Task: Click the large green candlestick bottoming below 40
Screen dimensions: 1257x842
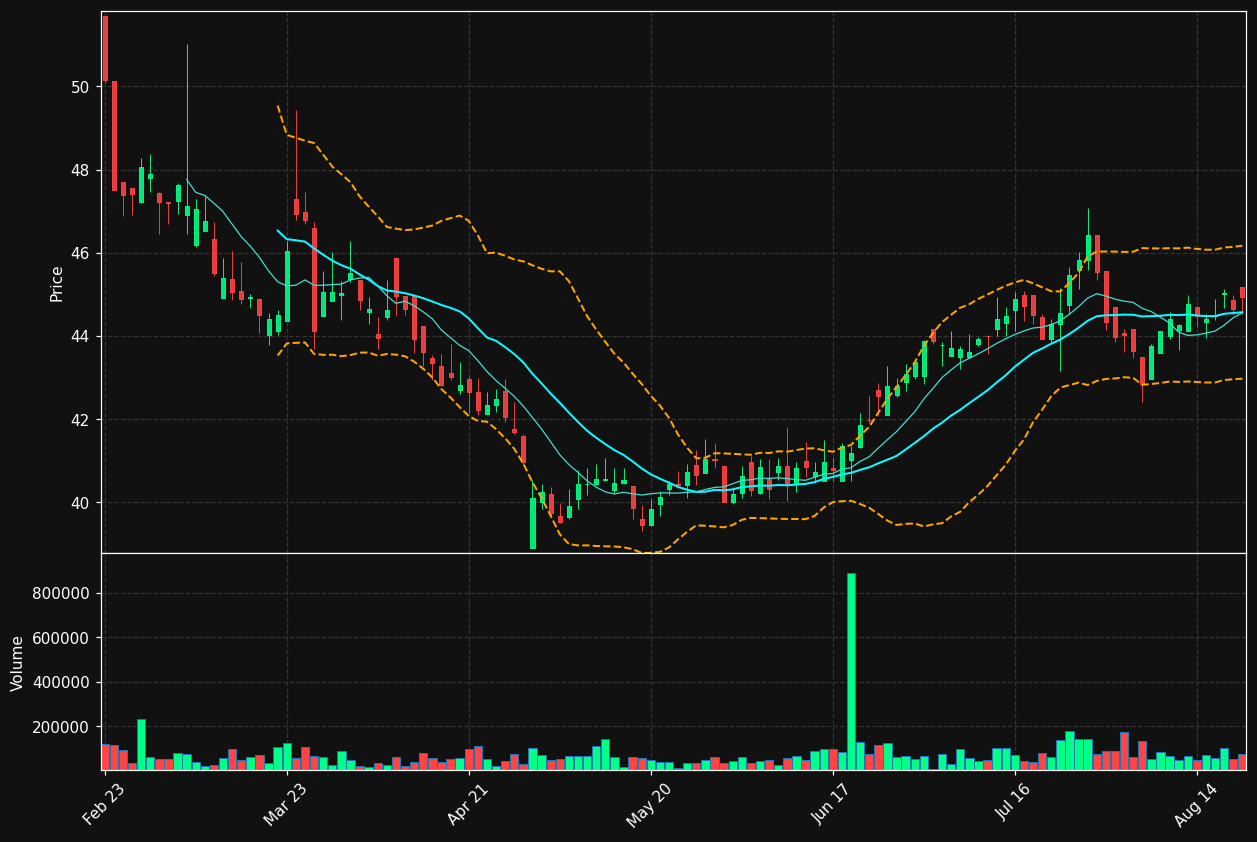Action: [533, 523]
